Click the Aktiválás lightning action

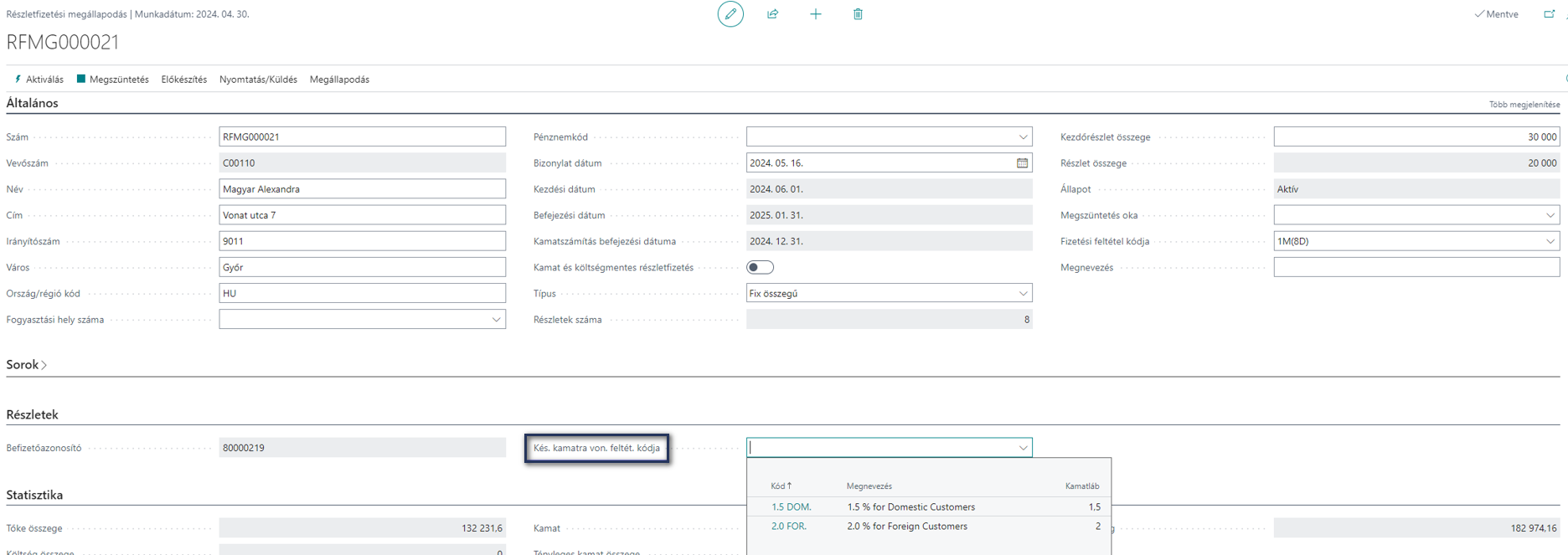(x=39, y=80)
